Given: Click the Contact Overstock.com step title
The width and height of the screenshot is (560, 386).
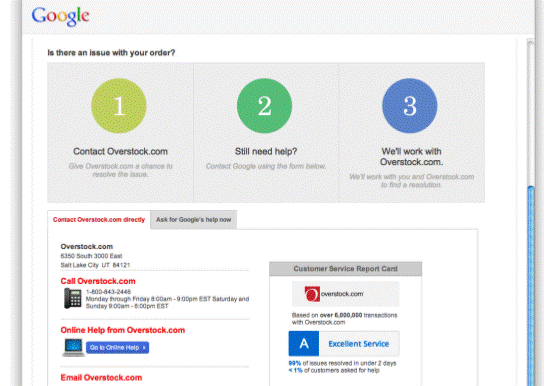Looking at the screenshot, I should (x=120, y=151).
